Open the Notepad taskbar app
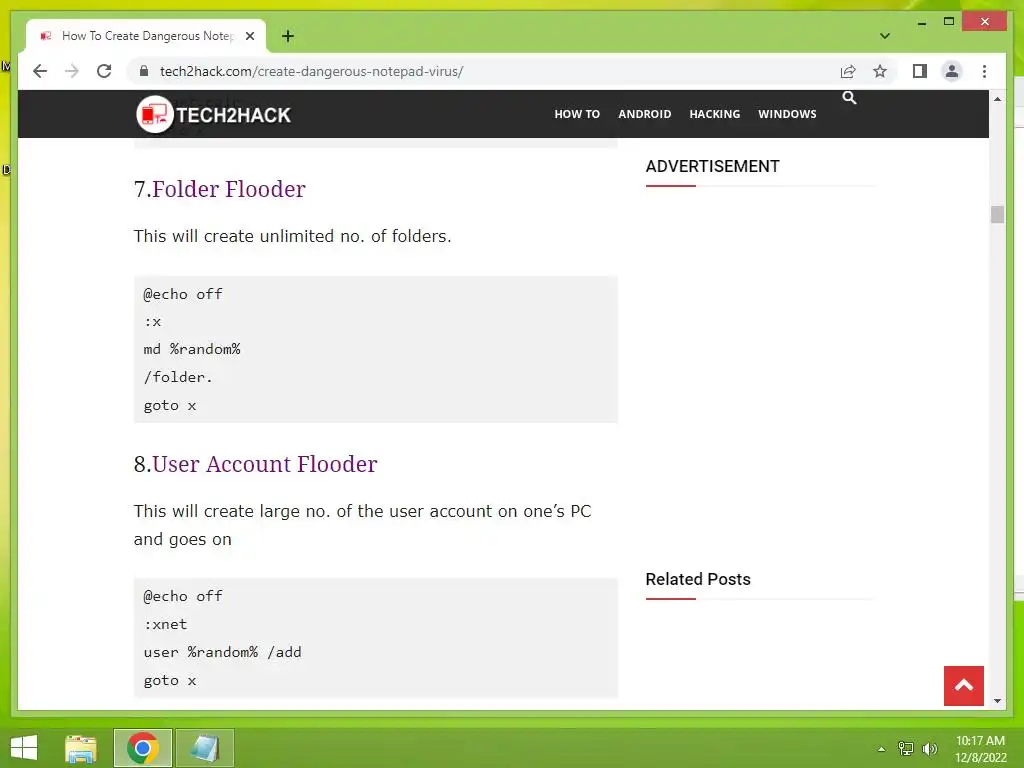Viewport: 1024px width, 768px height. pyautogui.click(x=204, y=748)
